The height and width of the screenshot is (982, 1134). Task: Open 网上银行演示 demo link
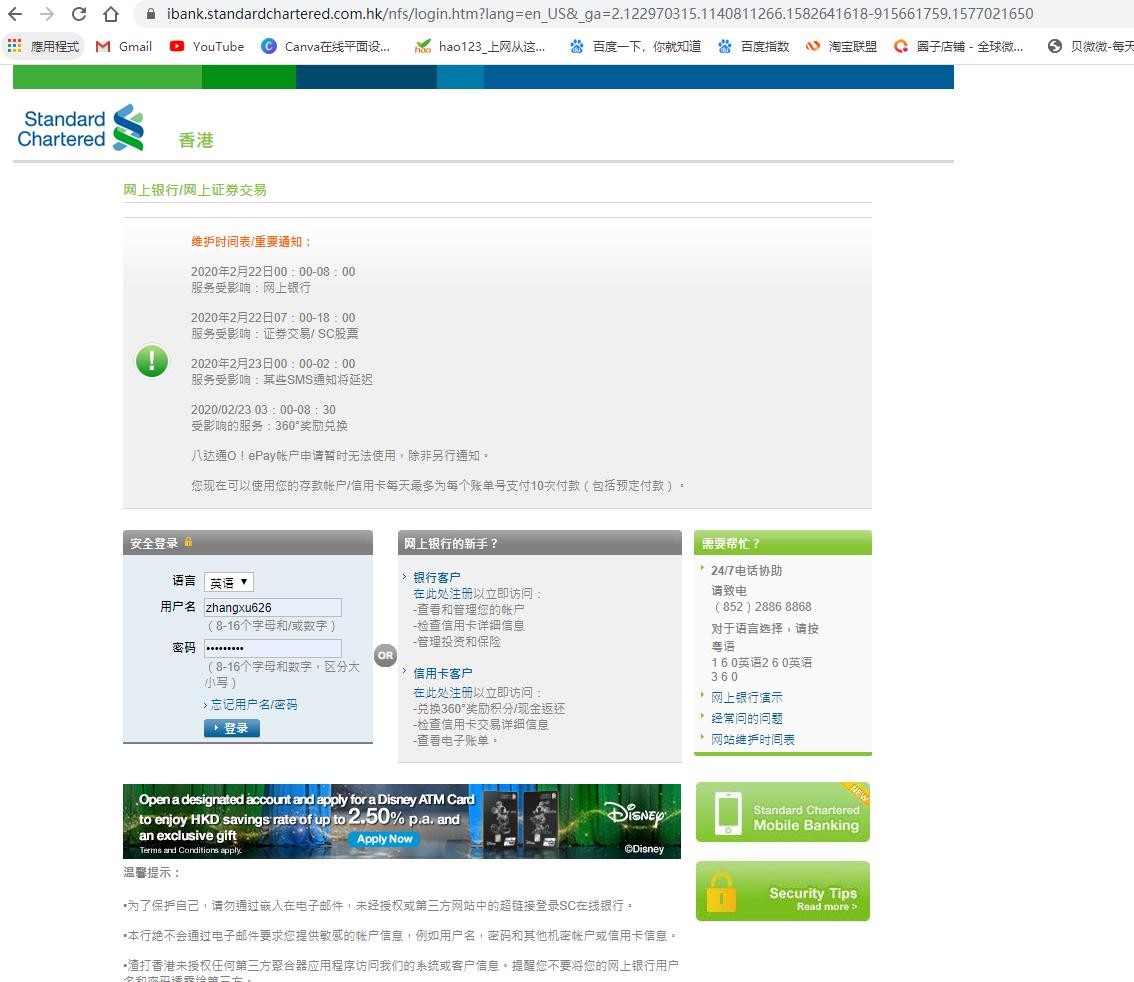(x=746, y=697)
